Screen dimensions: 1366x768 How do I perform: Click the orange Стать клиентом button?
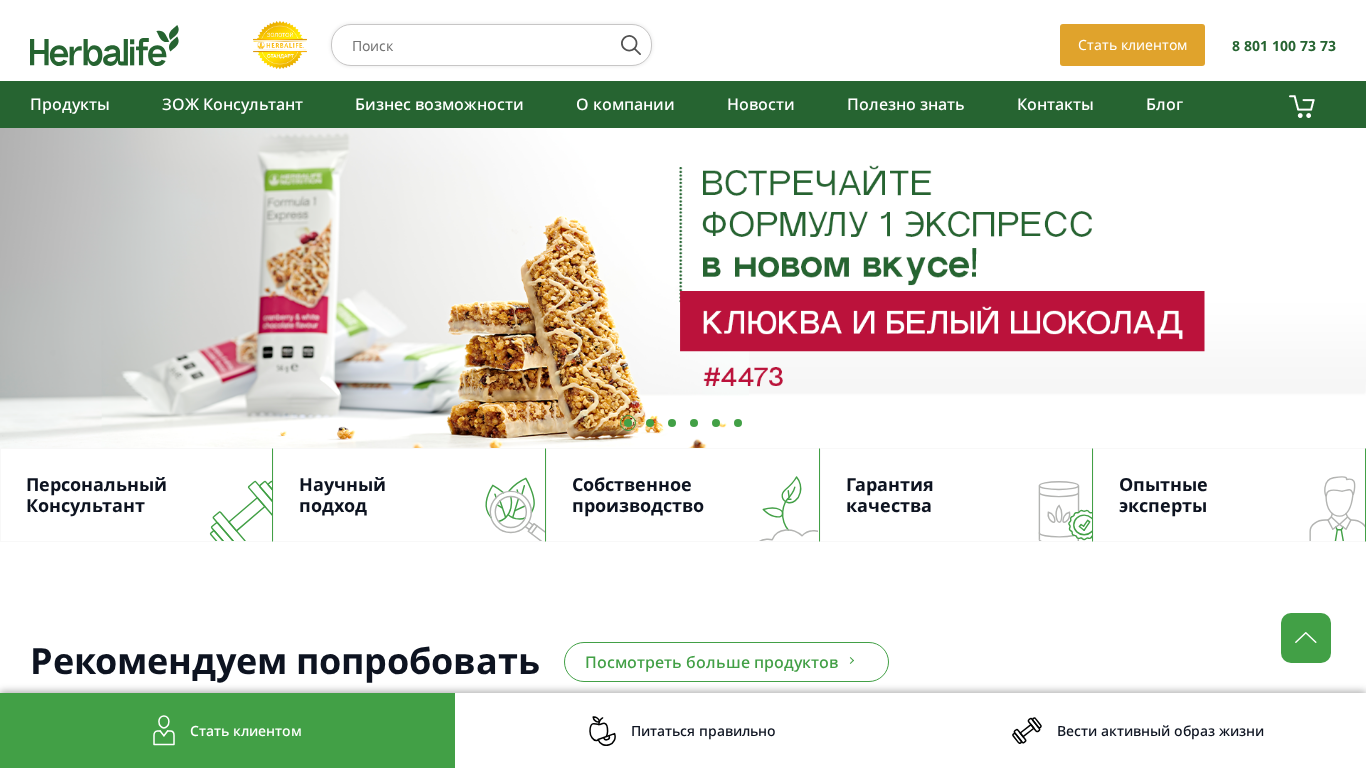pyautogui.click(x=1132, y=45)
